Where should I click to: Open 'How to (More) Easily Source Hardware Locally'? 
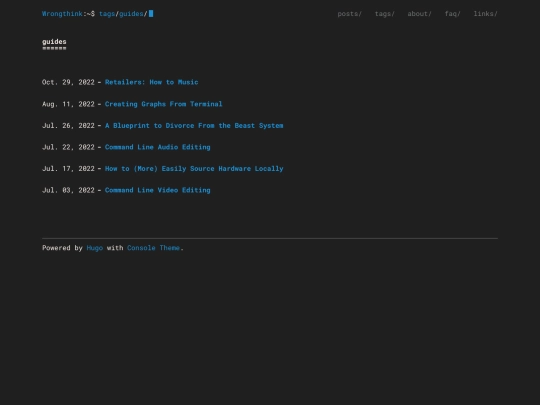[194, 168]
